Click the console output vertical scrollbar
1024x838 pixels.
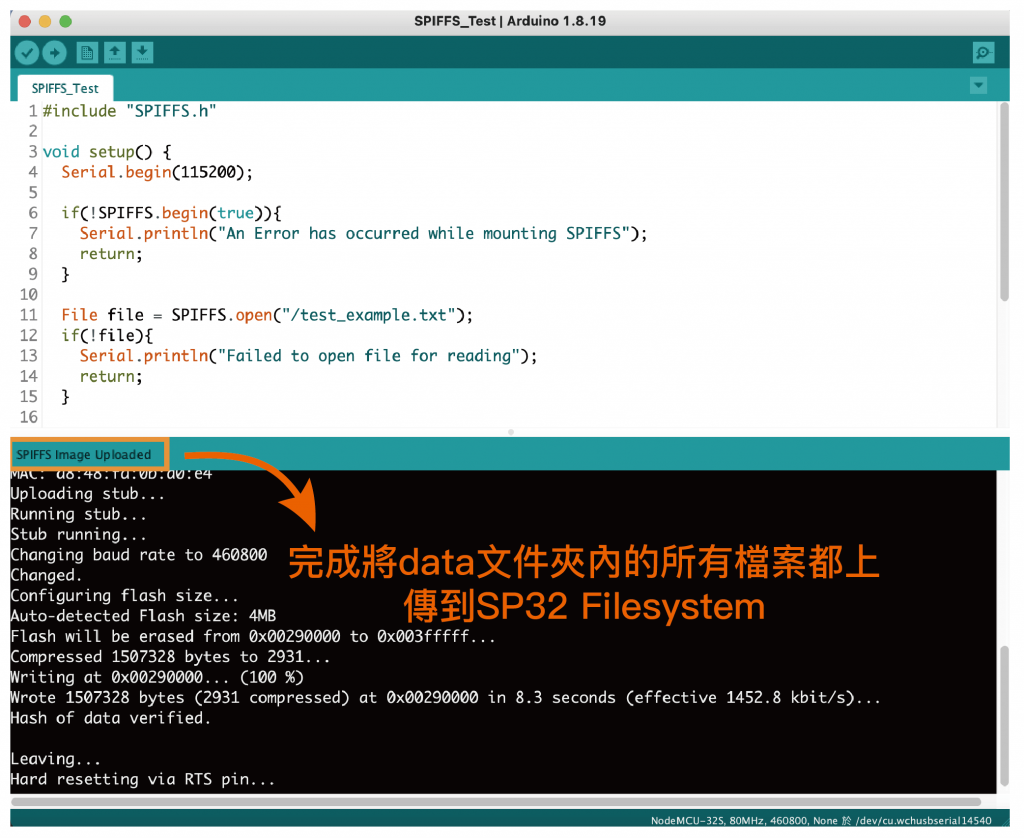[x=1004, y=716]
